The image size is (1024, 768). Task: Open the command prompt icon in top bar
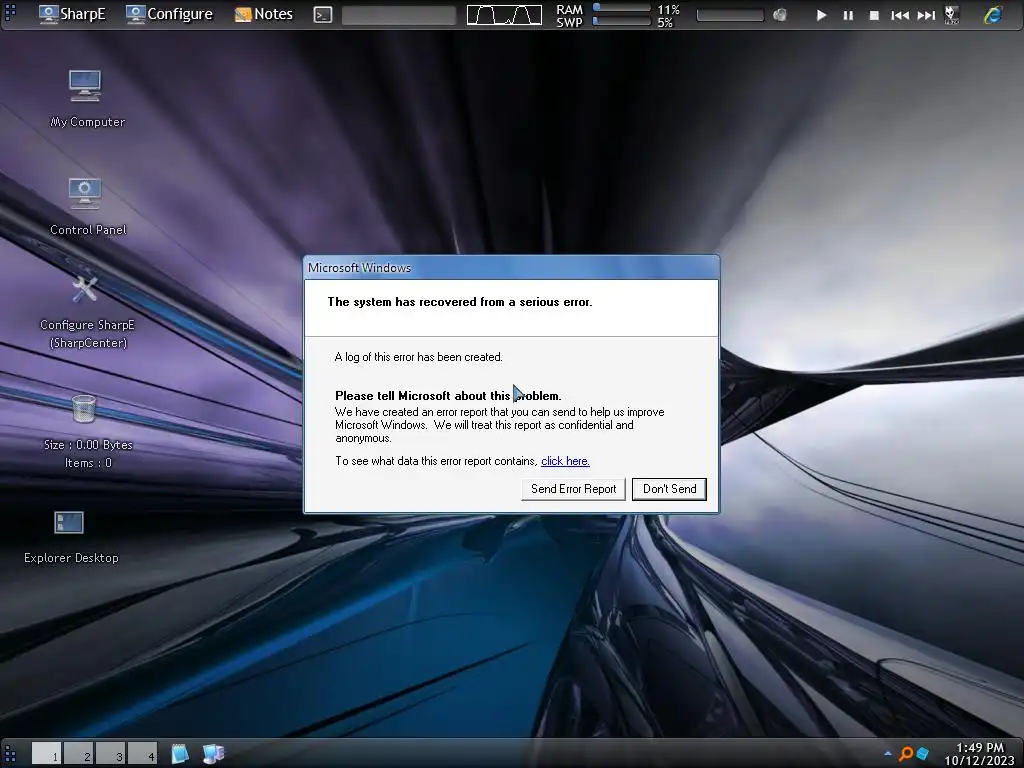(x=323, y=14)
